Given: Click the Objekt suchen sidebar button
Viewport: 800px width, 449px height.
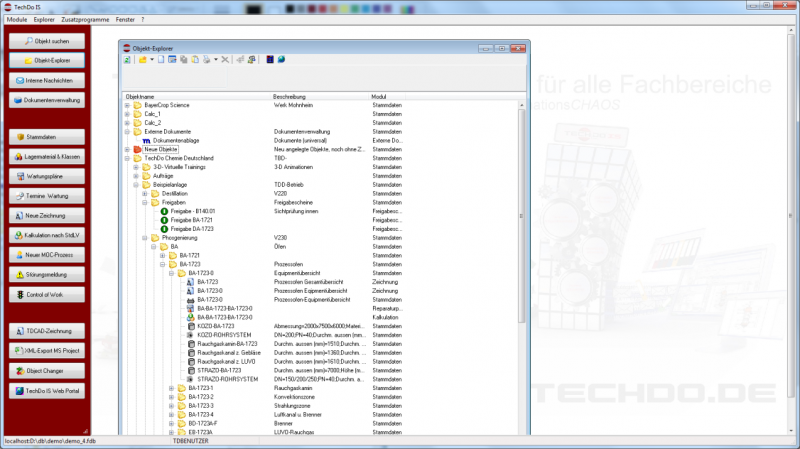Looking at the screenshot, I should pos(48,40).
